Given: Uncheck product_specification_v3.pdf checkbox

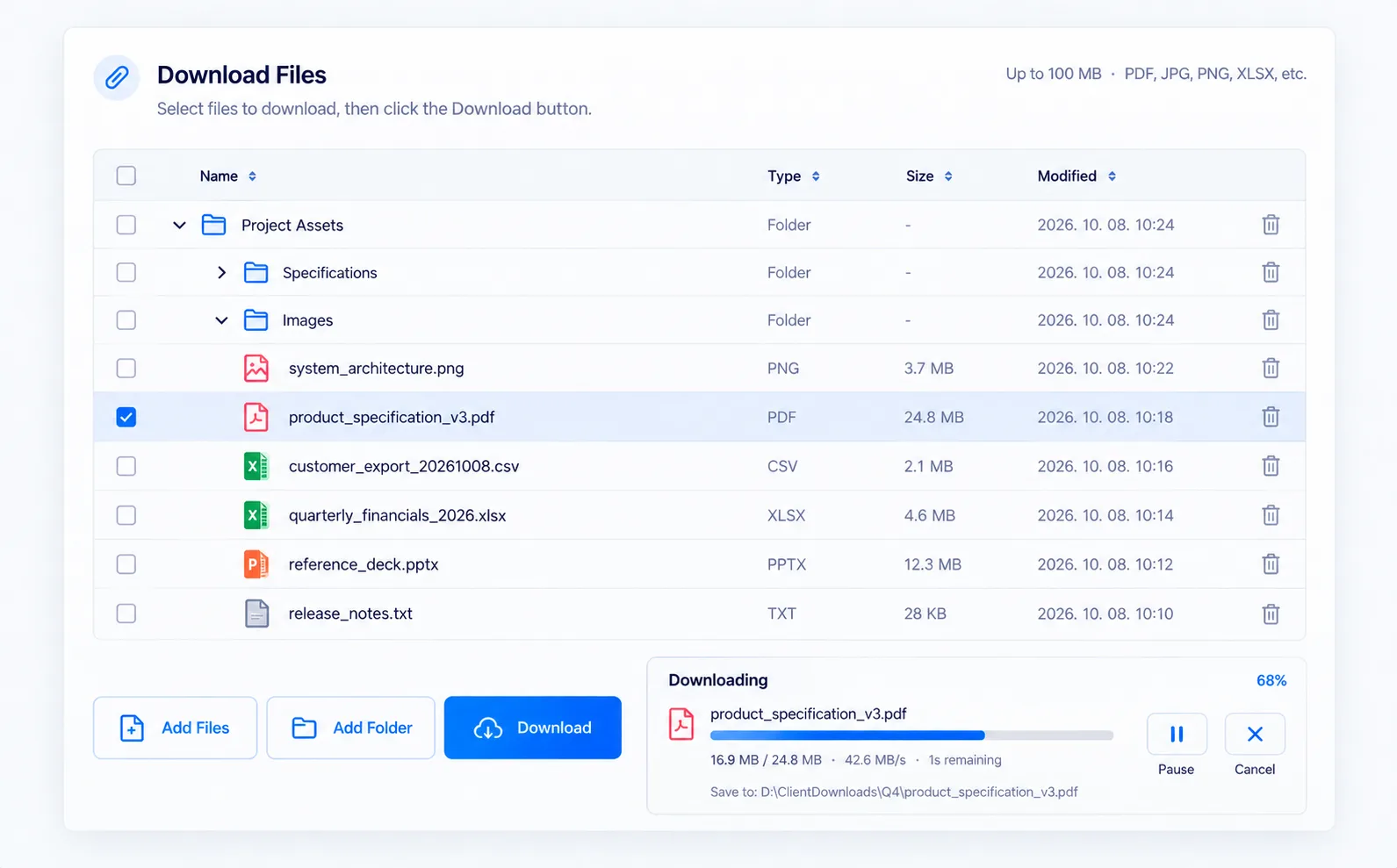Looking at the screenshot, I should pyautogui.click(x=126, y=417).
